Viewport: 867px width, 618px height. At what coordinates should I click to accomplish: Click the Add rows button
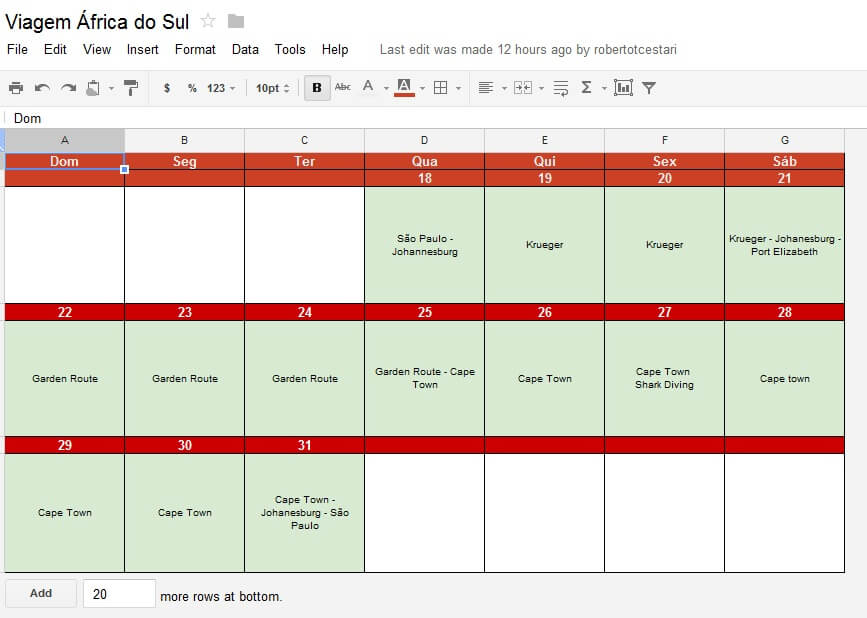coord(41,593)
